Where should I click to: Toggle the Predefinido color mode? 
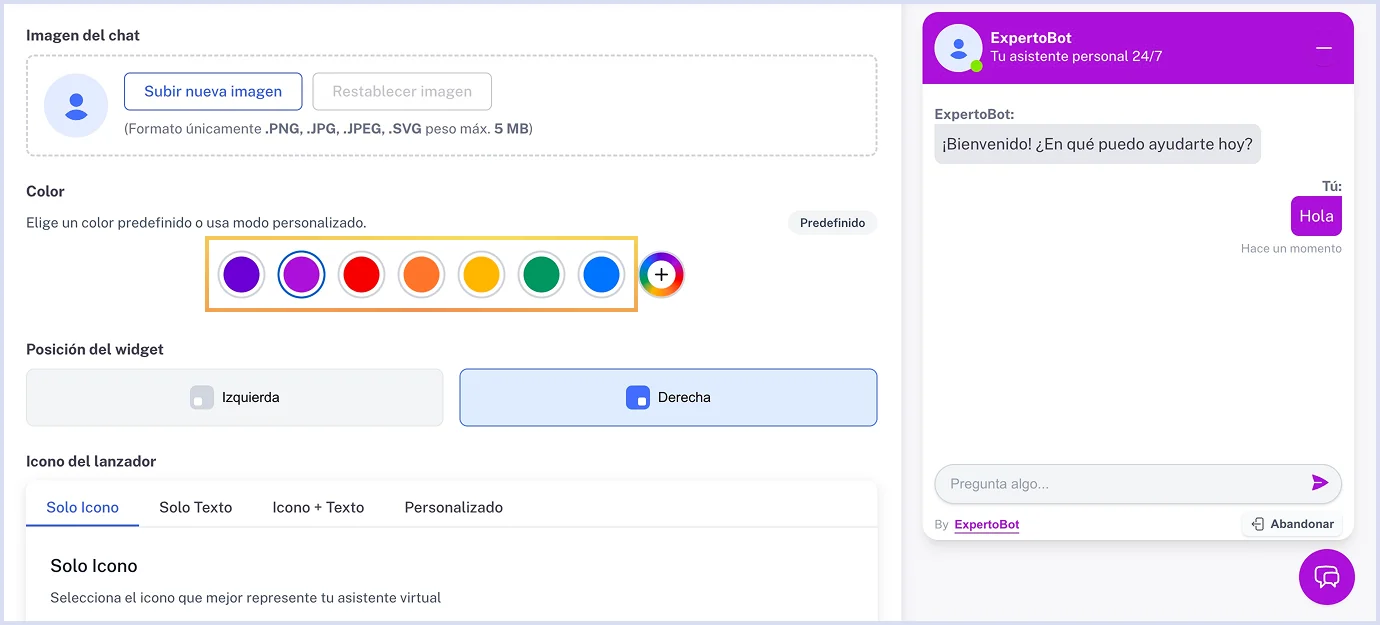click(x=832, y=222)
